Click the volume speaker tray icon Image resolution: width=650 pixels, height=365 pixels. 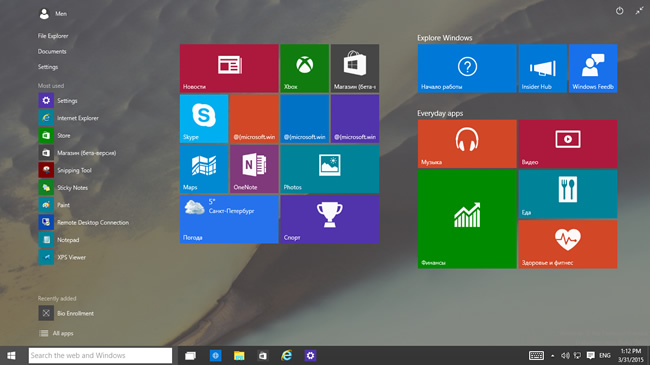[x=565, y=355]
